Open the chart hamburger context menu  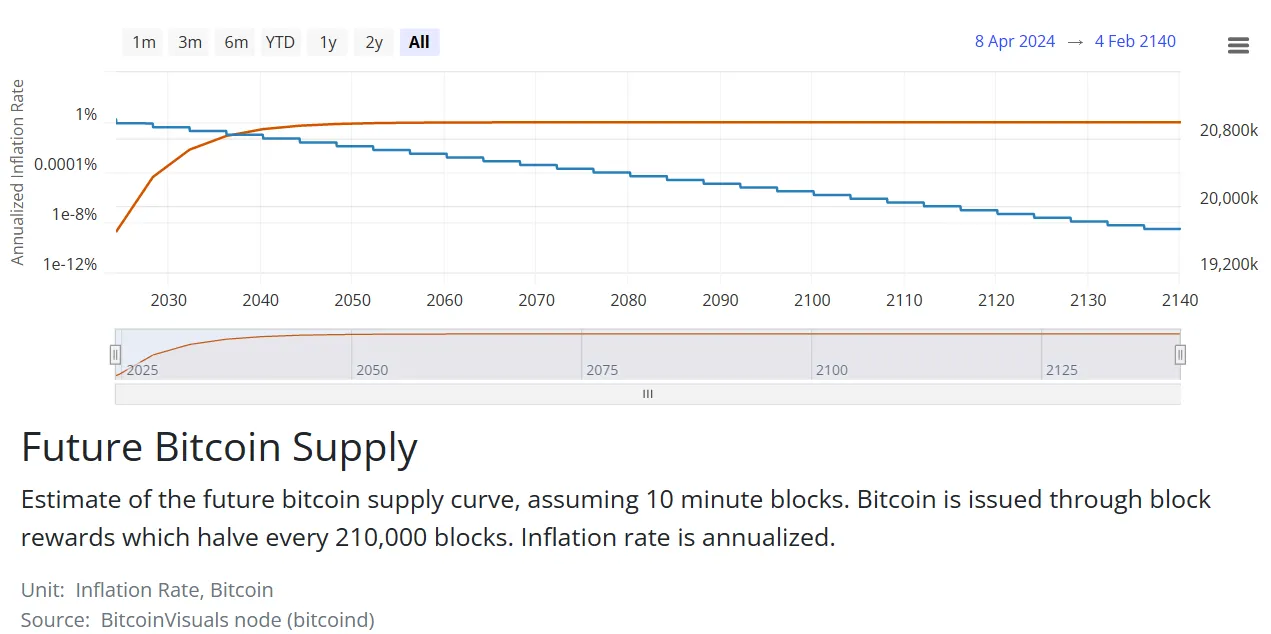tap(1238, 45)
